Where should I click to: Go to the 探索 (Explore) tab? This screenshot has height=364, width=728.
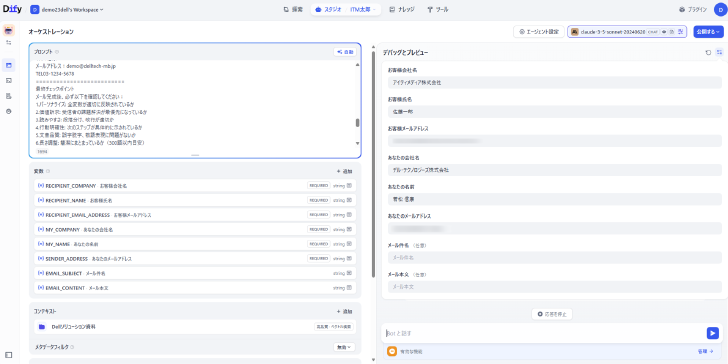tap(293, 9)
